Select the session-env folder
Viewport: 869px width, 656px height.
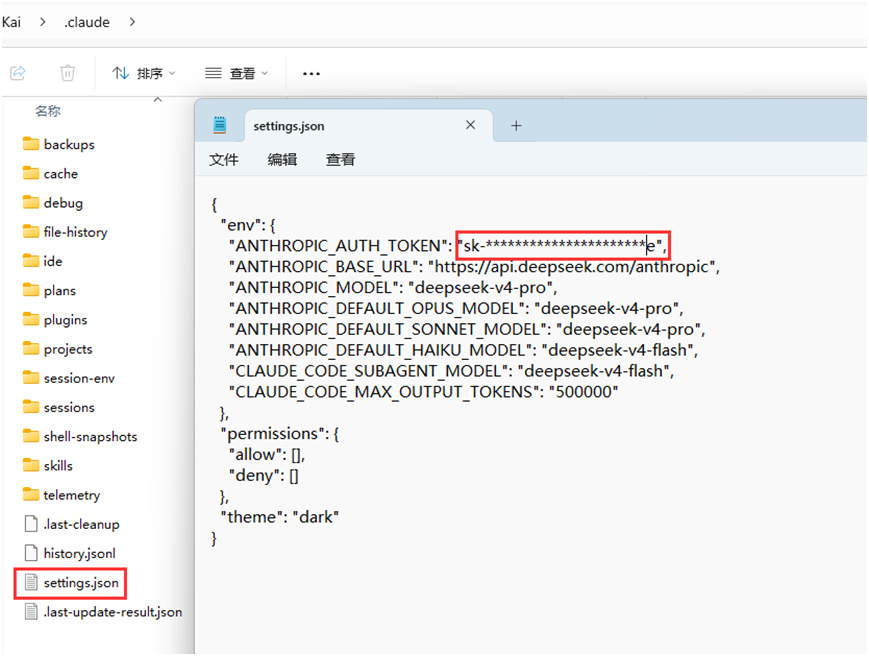[x=69, y=378]
